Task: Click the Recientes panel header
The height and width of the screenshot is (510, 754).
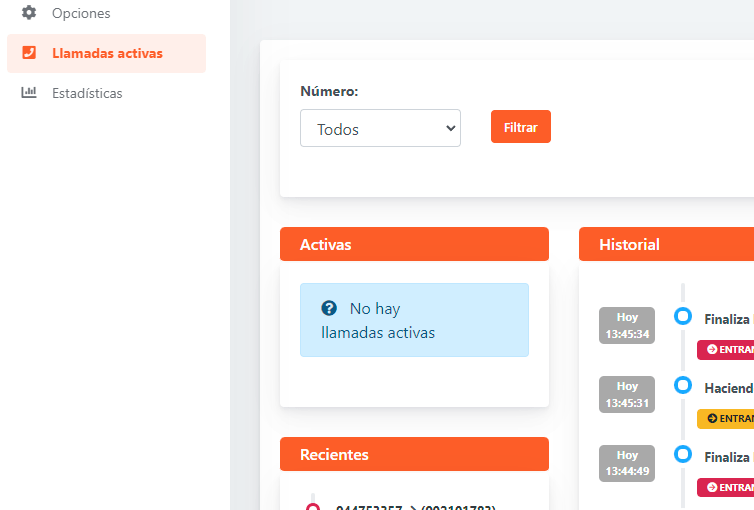Action: click(x=414, y=454)
